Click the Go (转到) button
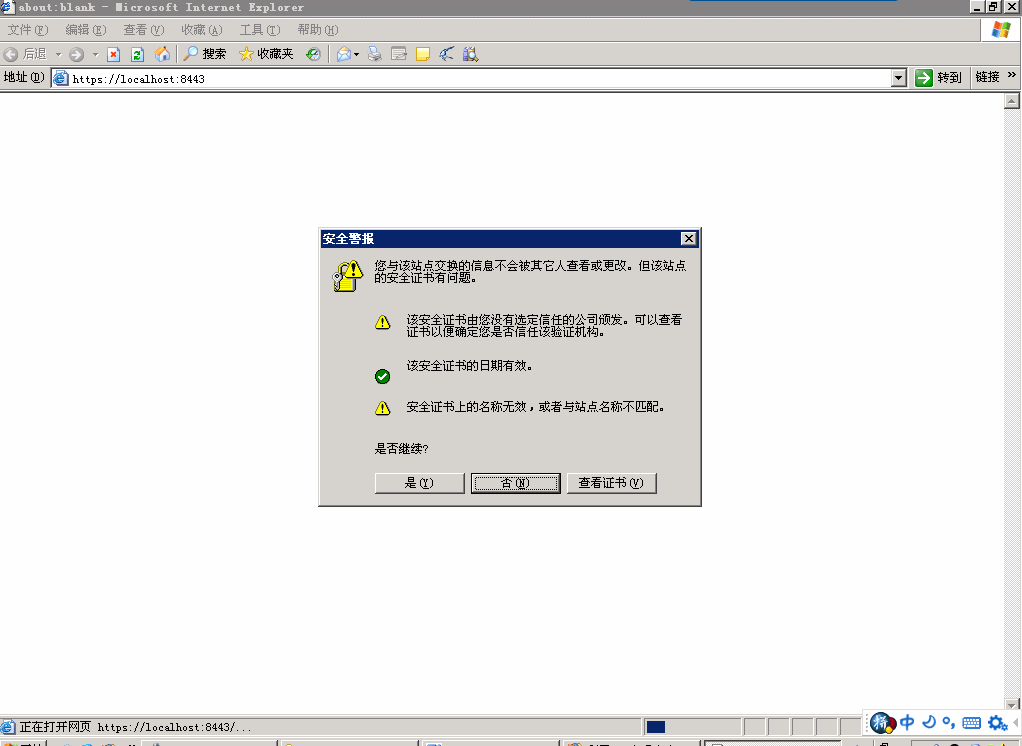1022x746 pixels. click(x=939, y=78)
